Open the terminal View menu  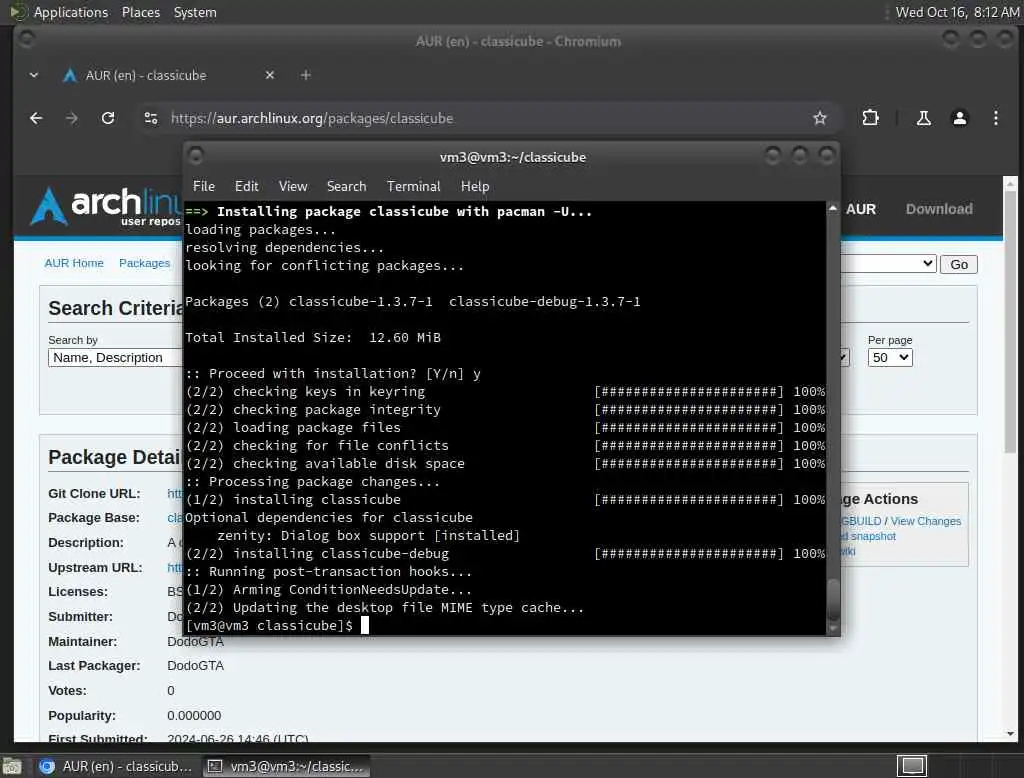point(293,186)
